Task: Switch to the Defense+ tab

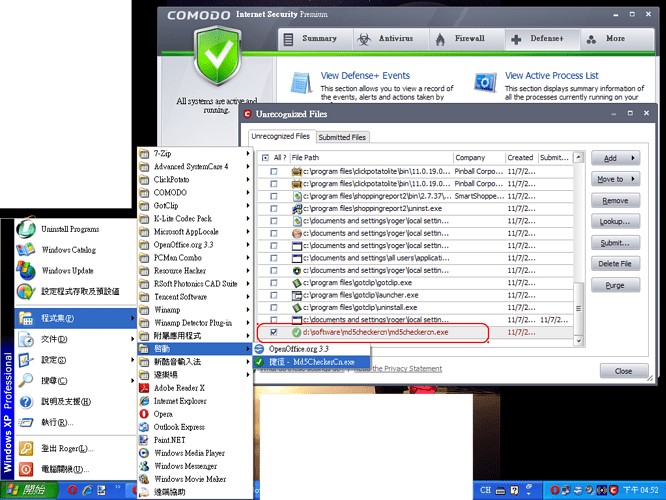Action: point(542,39)
